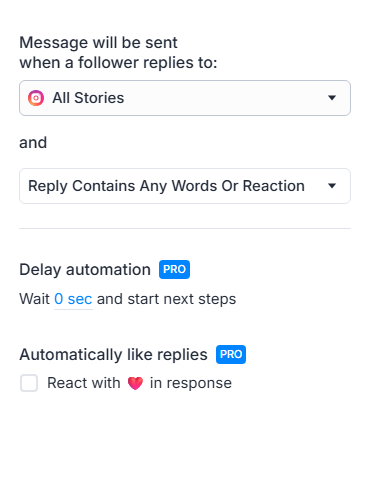This screenshot has height=477, width=372.
Task: Click the word 'Wait' in delay setting
Action: coord(35,299)
